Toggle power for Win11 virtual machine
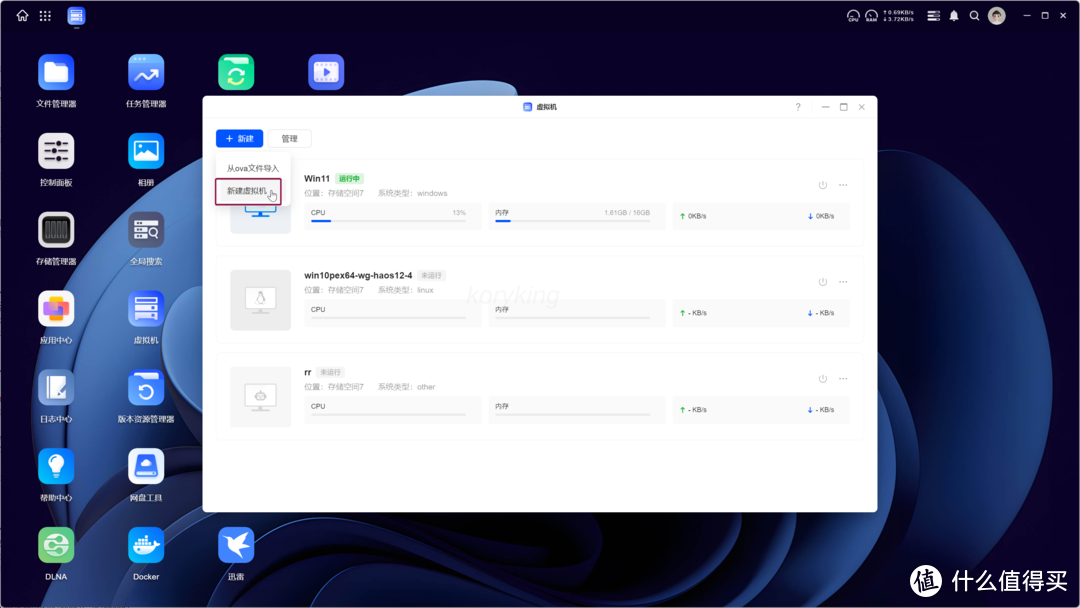This screenshot has width=1080, height=608. tap(822, 185)
